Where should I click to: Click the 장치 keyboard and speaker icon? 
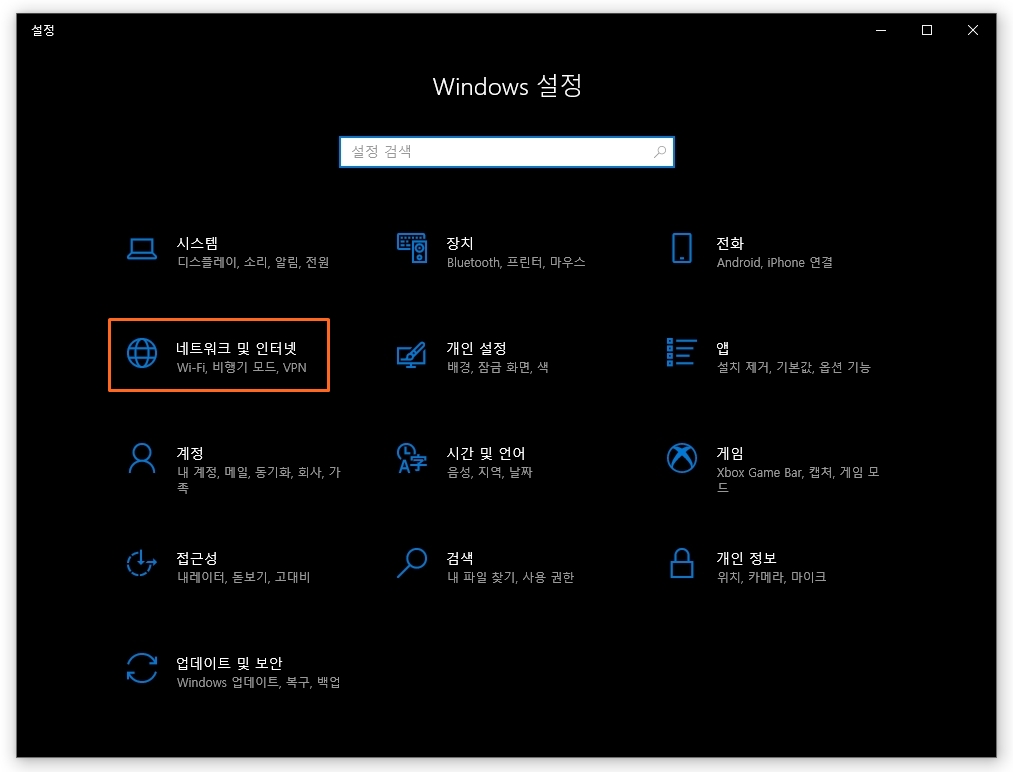tap(412, 248)
